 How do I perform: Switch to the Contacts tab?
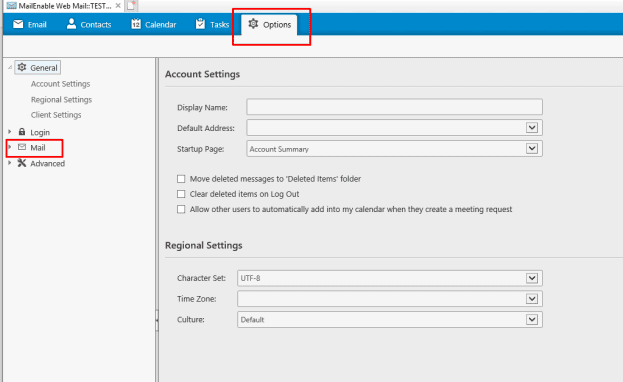click(89, 24)
